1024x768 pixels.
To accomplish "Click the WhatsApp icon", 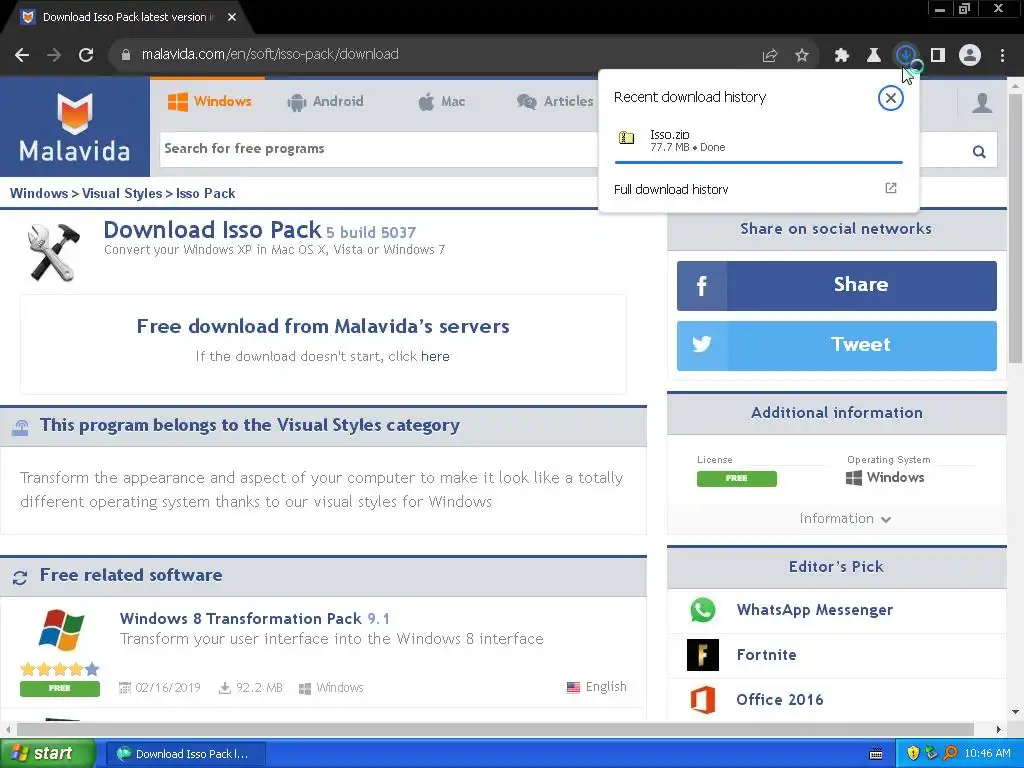I will [x=703, y=610].
